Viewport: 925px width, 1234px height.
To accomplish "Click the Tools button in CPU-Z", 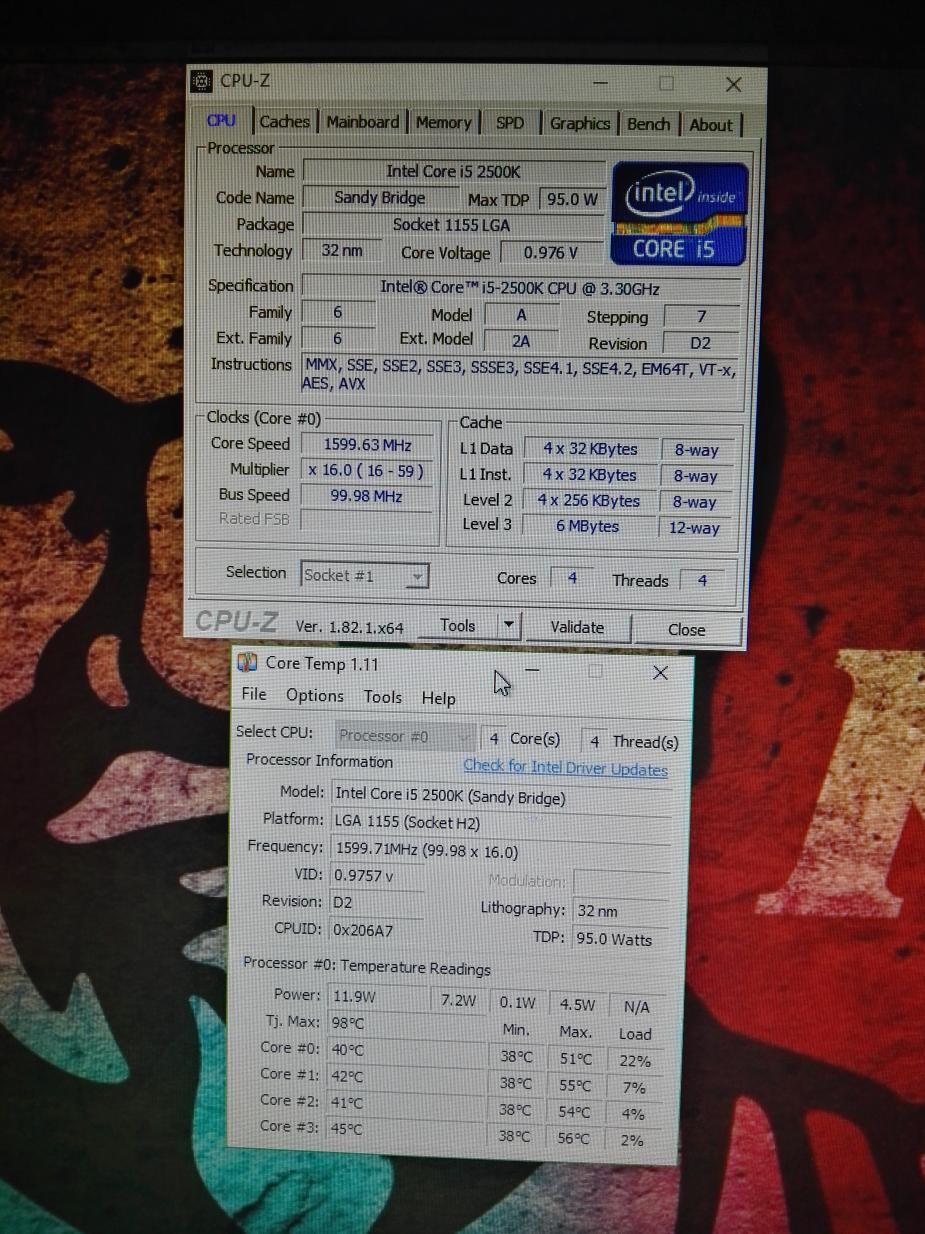I will pos(457,626).
